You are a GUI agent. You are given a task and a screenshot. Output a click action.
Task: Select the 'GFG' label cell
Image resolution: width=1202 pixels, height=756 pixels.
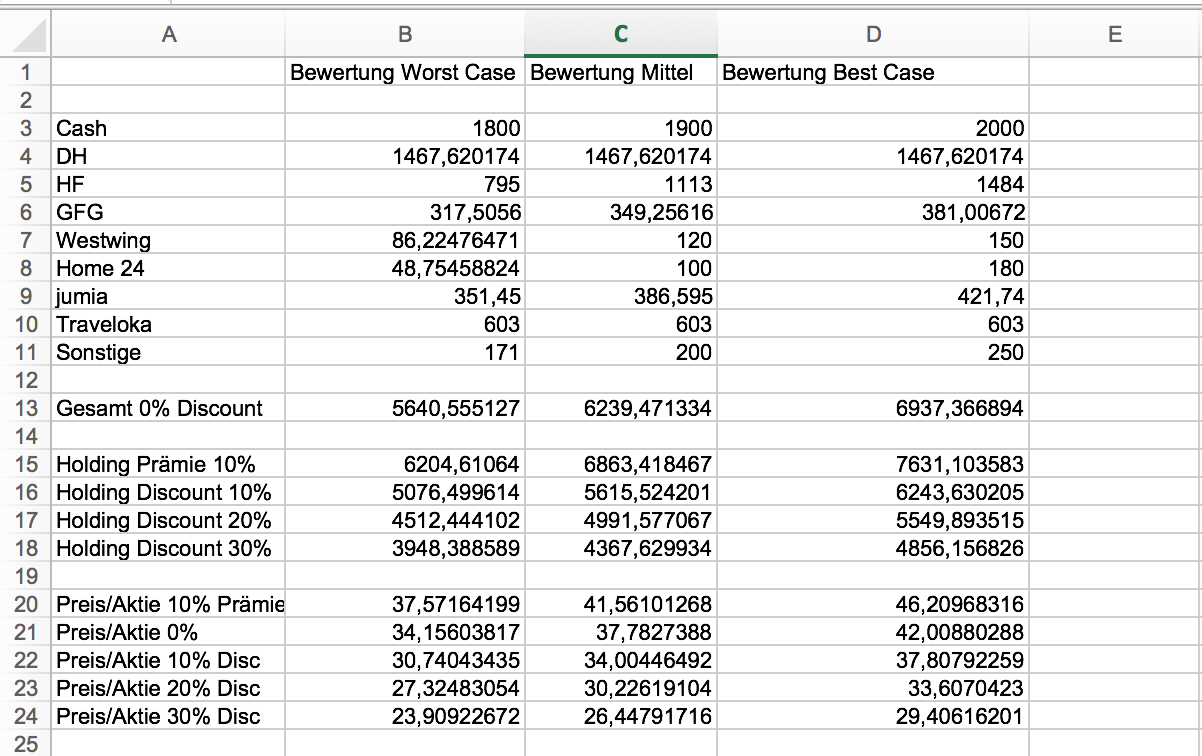pyautogui.click(x=168, y=212)
